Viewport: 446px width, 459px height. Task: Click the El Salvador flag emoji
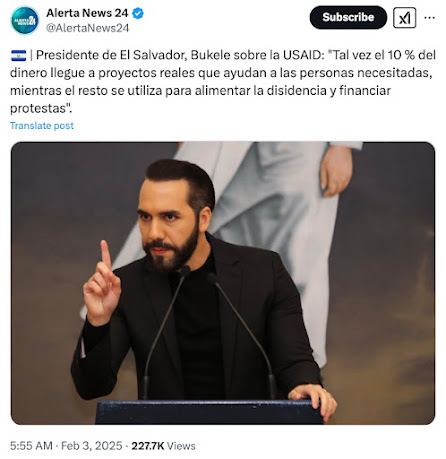tap(18, 55)
